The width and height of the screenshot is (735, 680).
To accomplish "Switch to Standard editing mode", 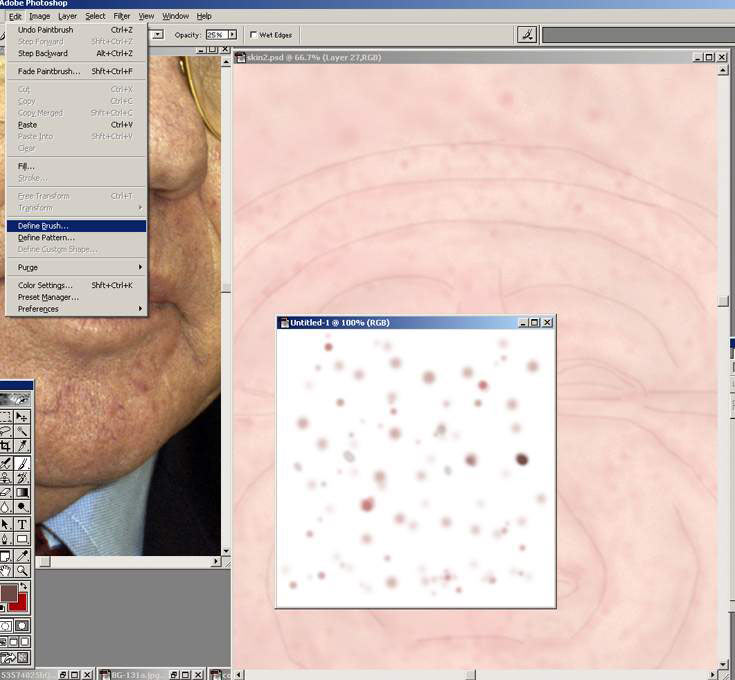I will tap(6, 624).
